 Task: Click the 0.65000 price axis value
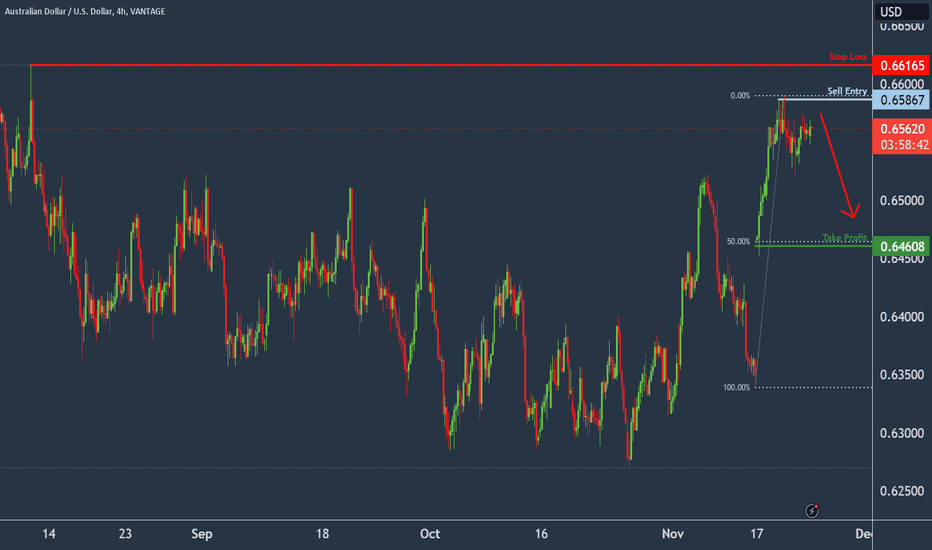point(902,201)
